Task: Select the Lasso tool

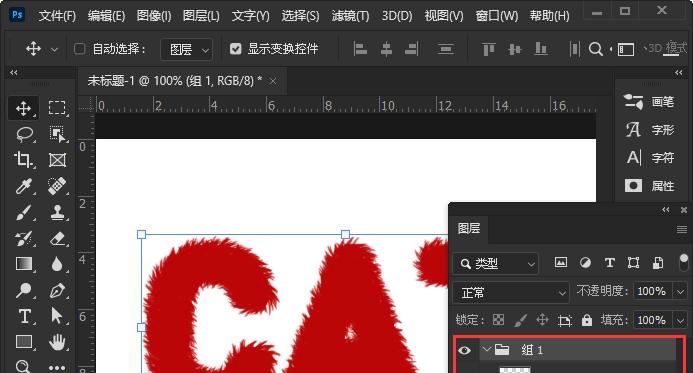Action: [x=24, y=134]
